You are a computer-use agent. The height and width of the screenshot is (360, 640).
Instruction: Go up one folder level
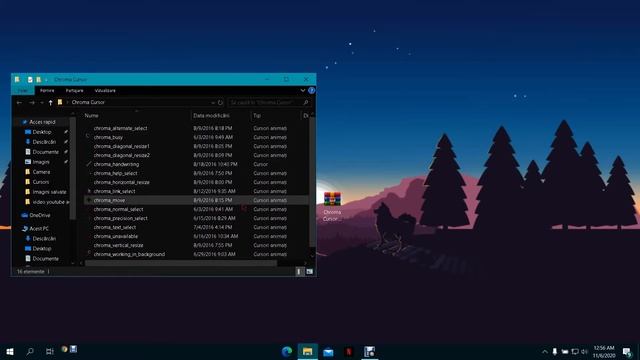pos(50,102)
